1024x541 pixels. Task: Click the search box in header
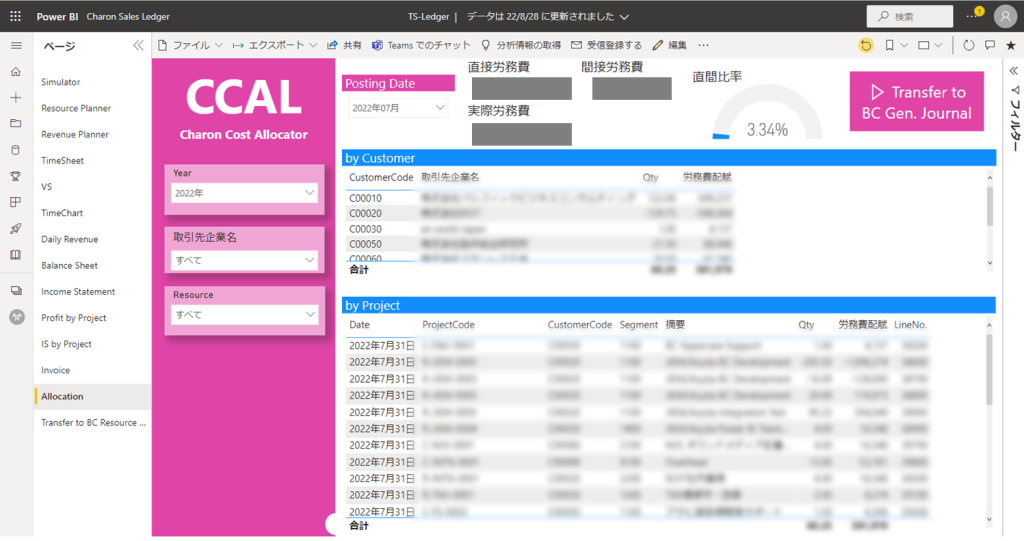pos(910,16)
